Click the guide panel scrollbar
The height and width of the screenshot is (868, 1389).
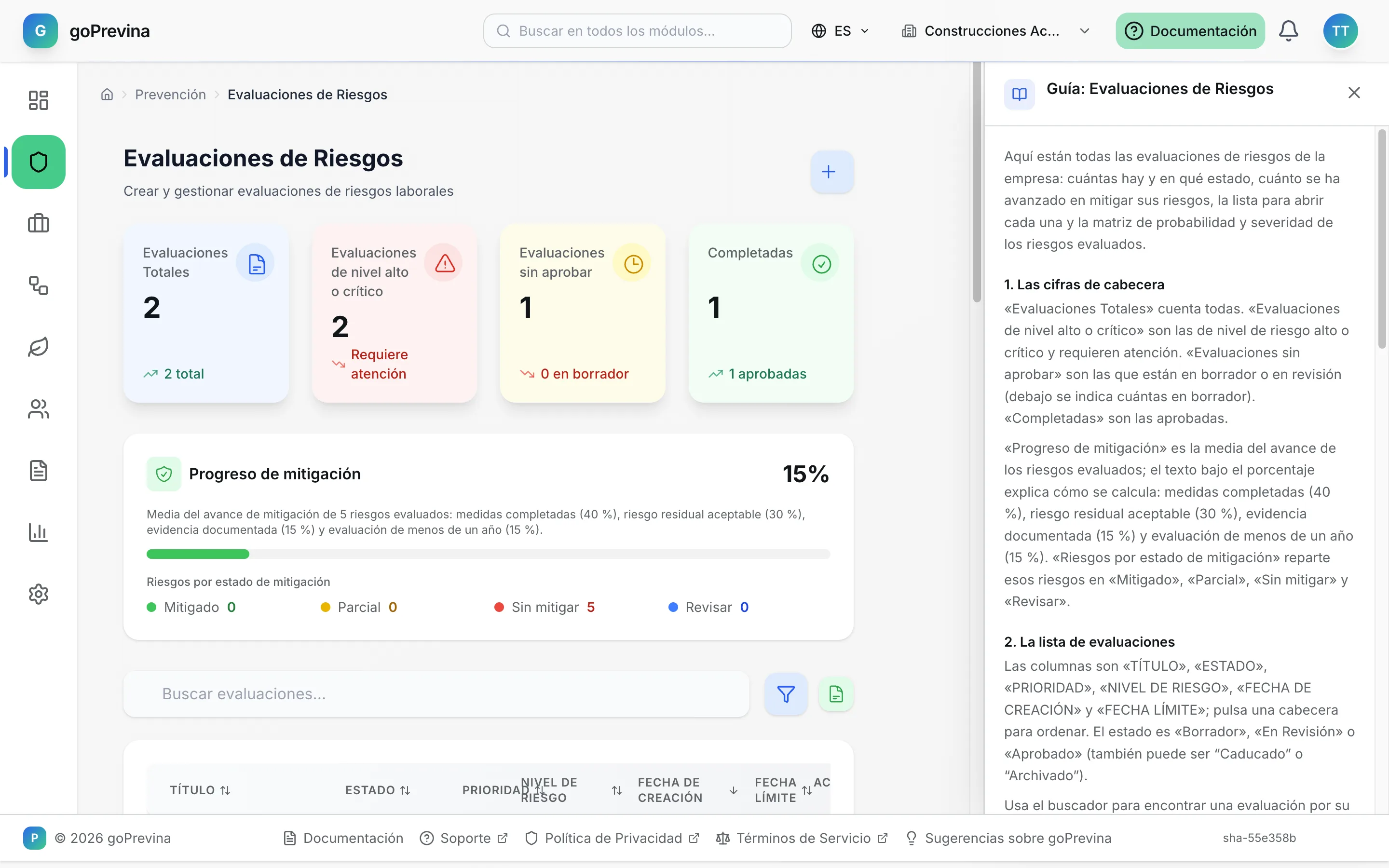[x=1382, y=239]
